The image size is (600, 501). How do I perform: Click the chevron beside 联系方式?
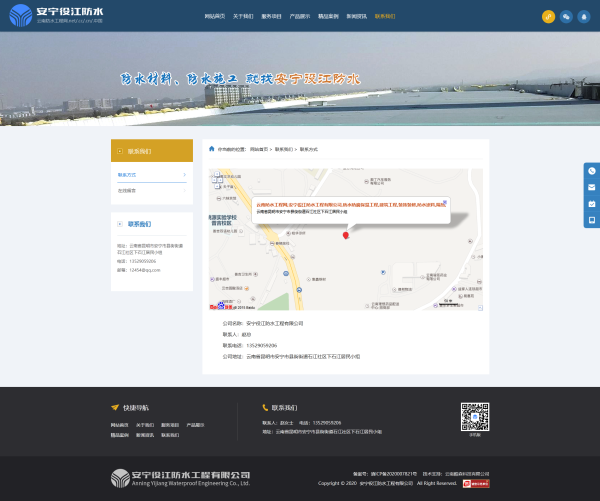184,175
